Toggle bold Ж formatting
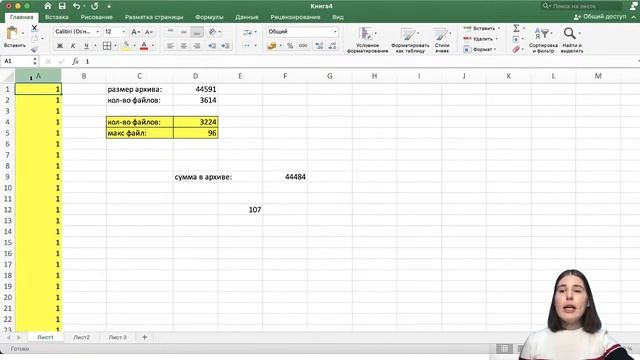The image size is (640, 360). pos(60,46)
